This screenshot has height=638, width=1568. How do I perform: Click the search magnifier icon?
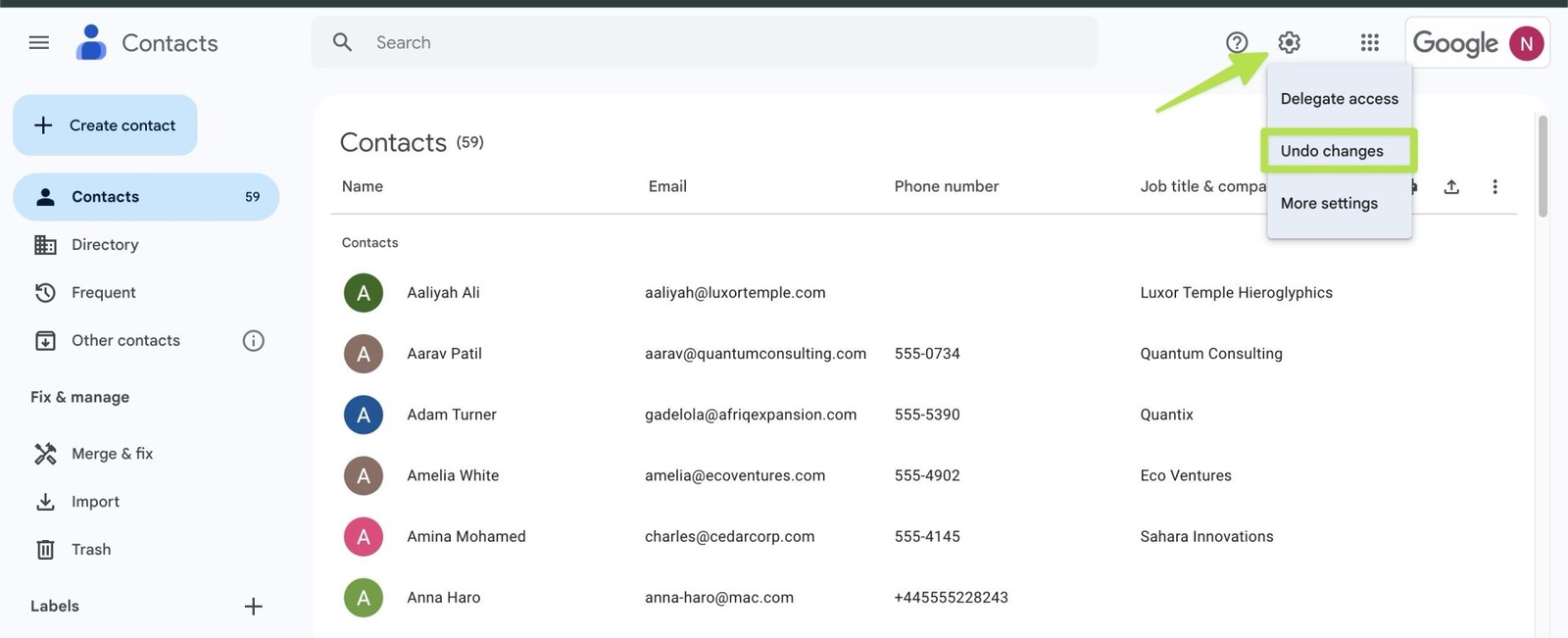[x=342, y=42]
